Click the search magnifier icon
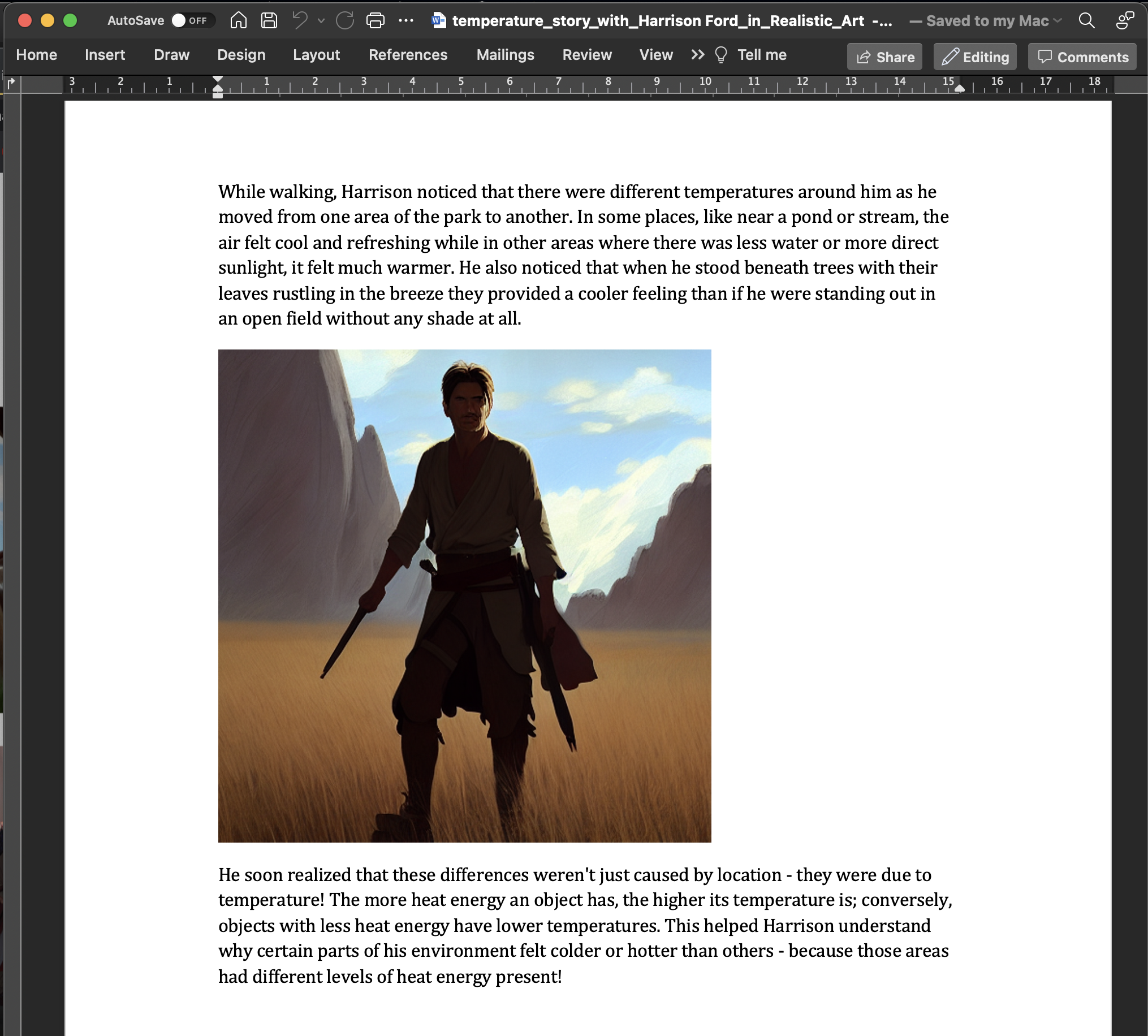Image resolution: width=1148 pixels, height=1036 pixels. click(x=1086, y=21)
